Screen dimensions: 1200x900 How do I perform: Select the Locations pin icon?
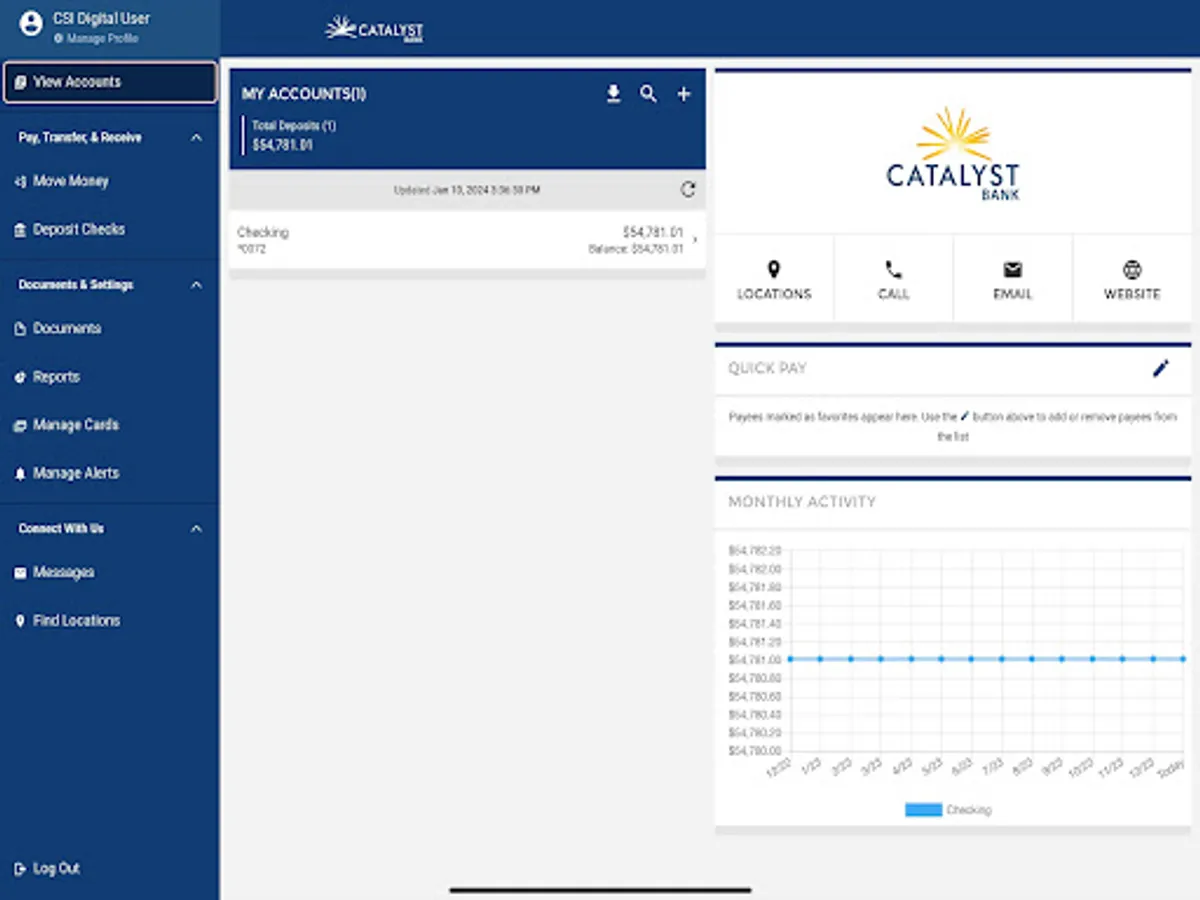[773, 268]
